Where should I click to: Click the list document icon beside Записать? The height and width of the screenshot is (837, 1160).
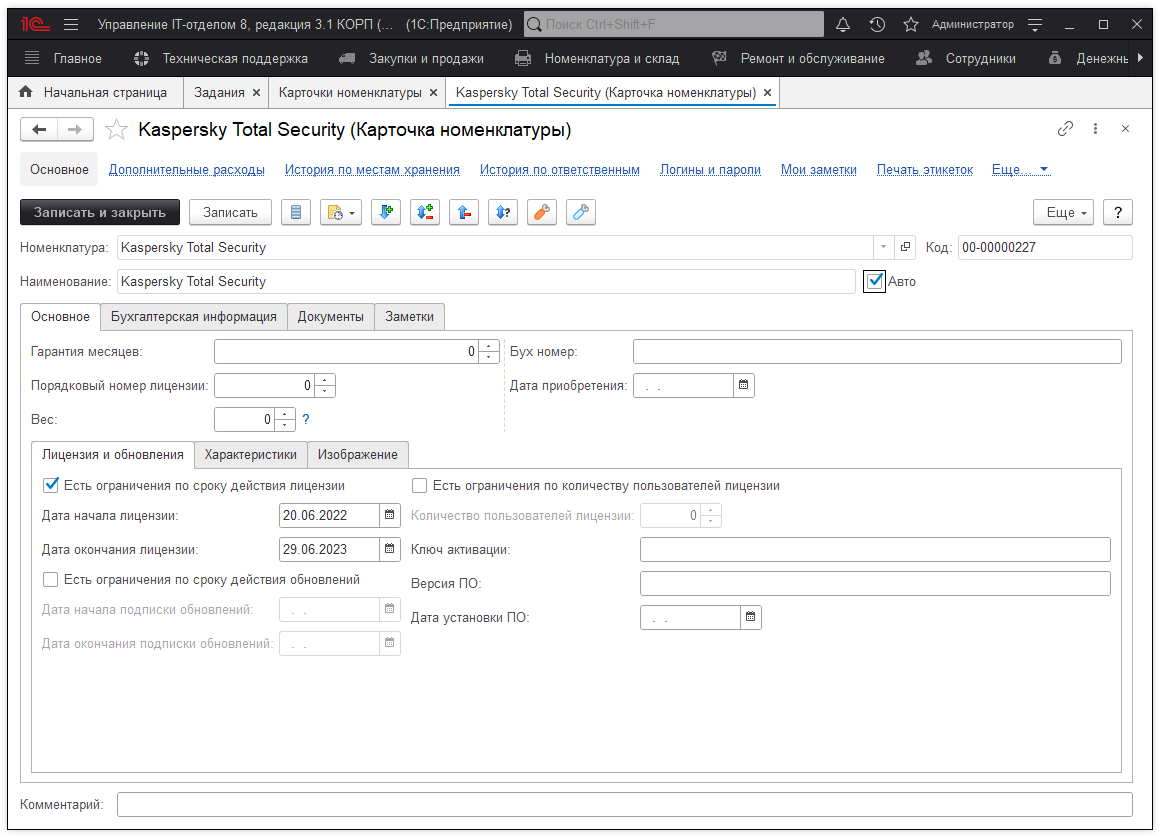tap(294, 212)
